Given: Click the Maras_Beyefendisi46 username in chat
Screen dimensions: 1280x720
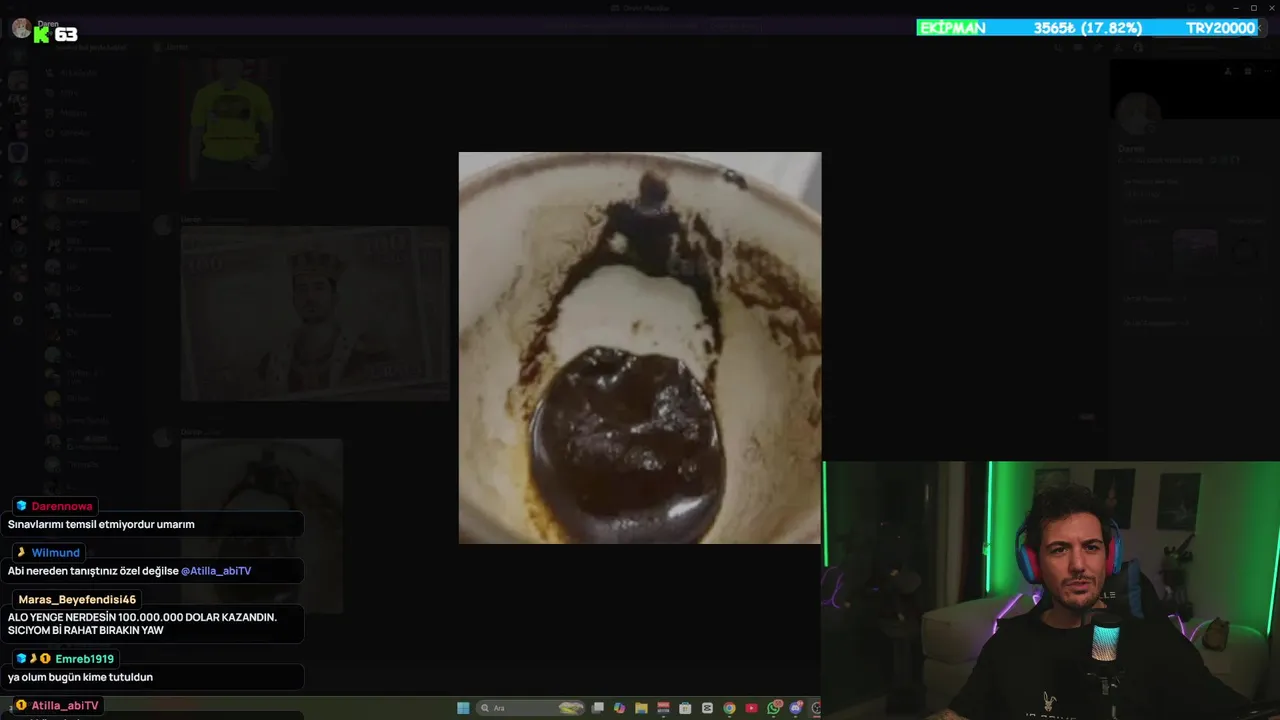Looking at the screenshot, I should (77, 599).
